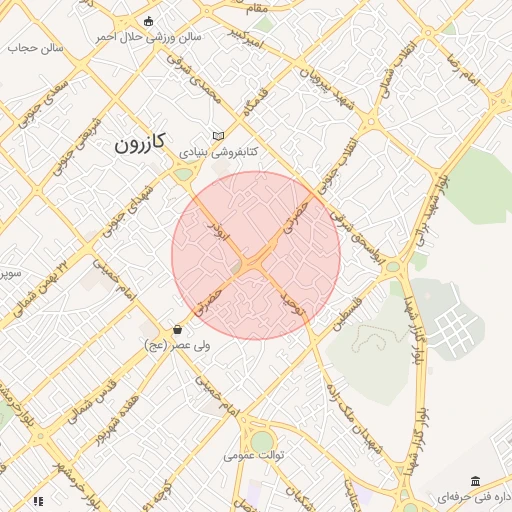
Task: Click the توحید street label inside the circle
Action: (293, 303)
